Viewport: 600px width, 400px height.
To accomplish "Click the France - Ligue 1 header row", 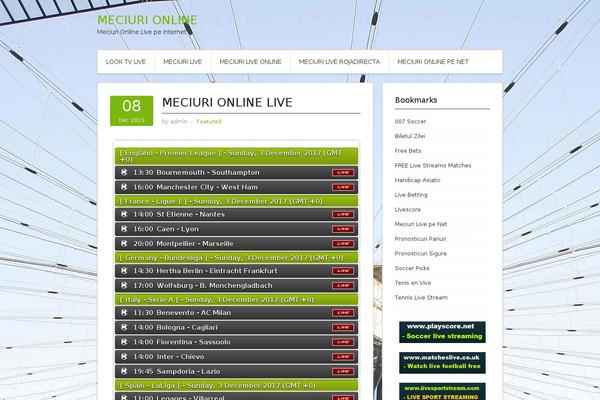I will [x=236, y=201].
